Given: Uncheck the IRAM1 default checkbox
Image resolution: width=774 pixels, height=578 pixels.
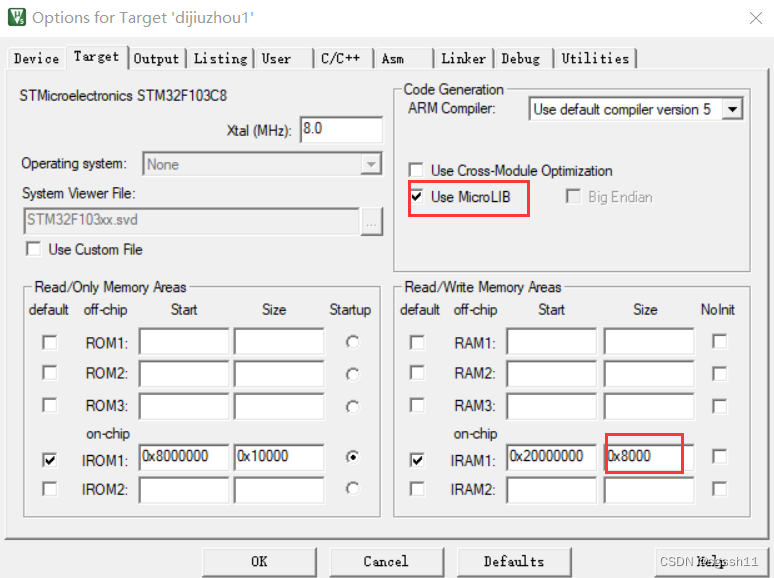Looking at the screenshot, I should pyautogui.click(x=417, y=460).
